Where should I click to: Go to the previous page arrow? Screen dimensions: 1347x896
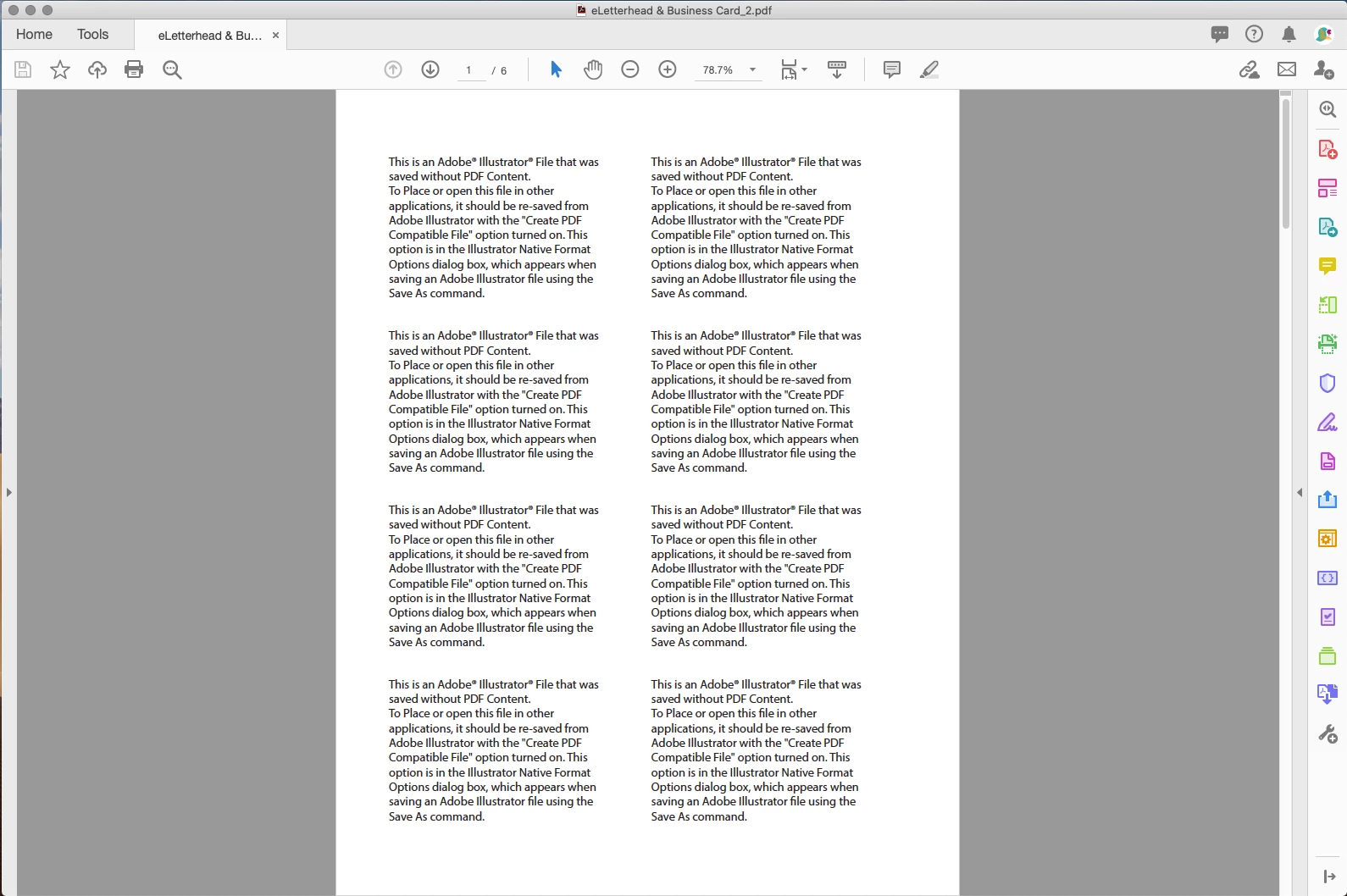pos(393,69)
